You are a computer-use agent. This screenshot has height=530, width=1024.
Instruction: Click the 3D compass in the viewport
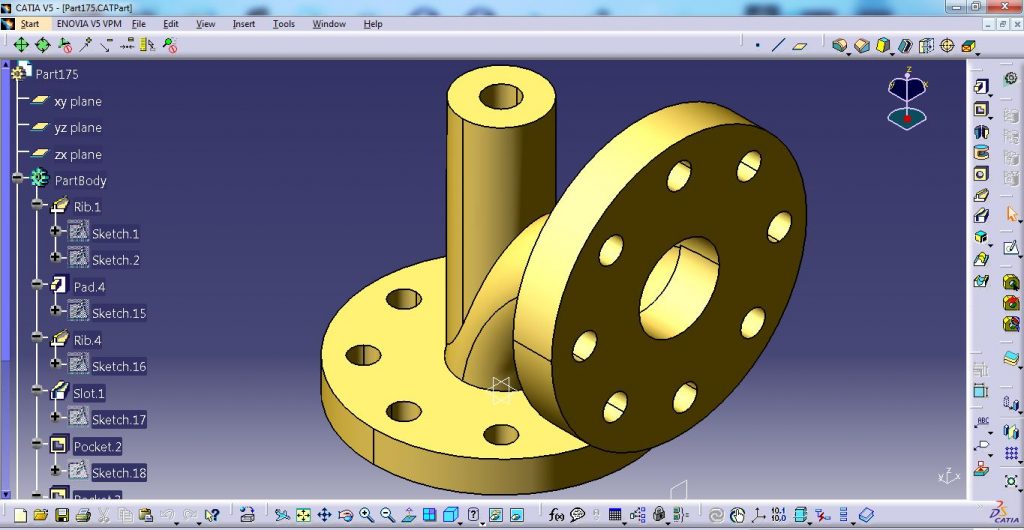(907, 99)
